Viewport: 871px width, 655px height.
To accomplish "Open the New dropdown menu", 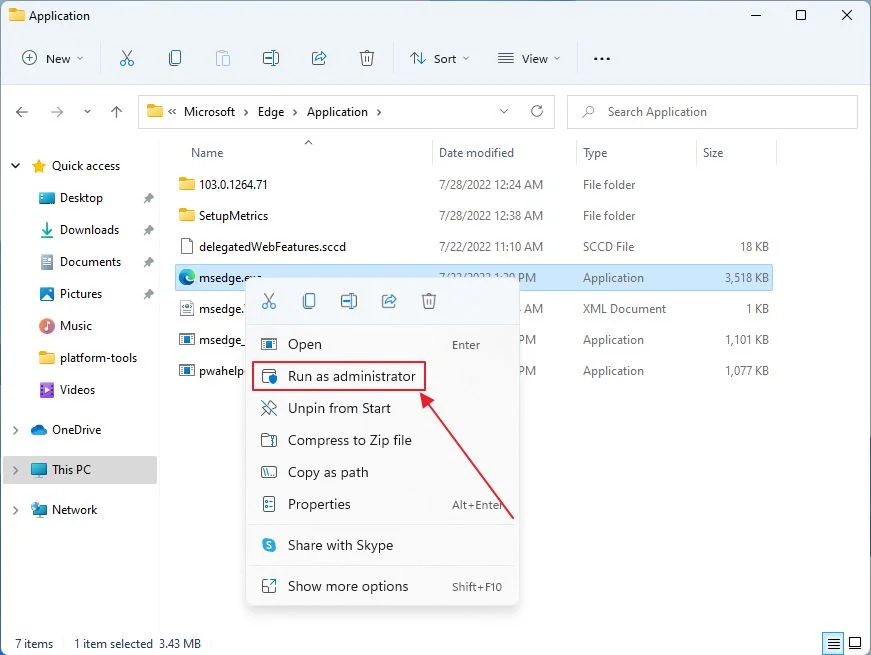I will (54, 59).
